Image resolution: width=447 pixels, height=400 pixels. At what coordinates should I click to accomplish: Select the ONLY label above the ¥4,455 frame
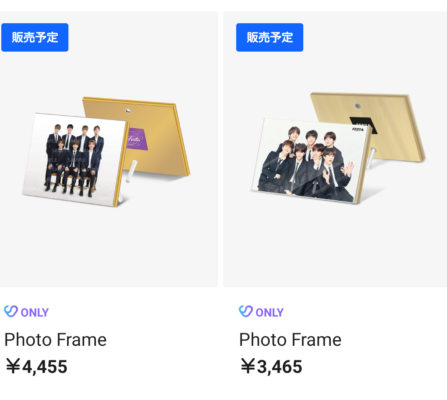tap(35, 312)
